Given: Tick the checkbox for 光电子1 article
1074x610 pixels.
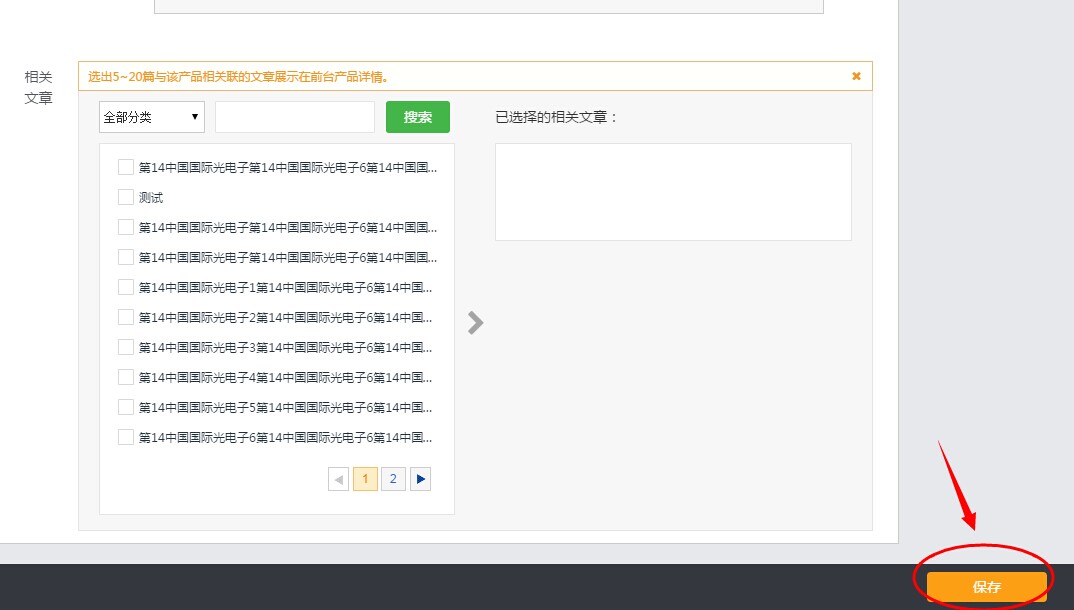Looking at the screenshot, I should coord(126,287).
